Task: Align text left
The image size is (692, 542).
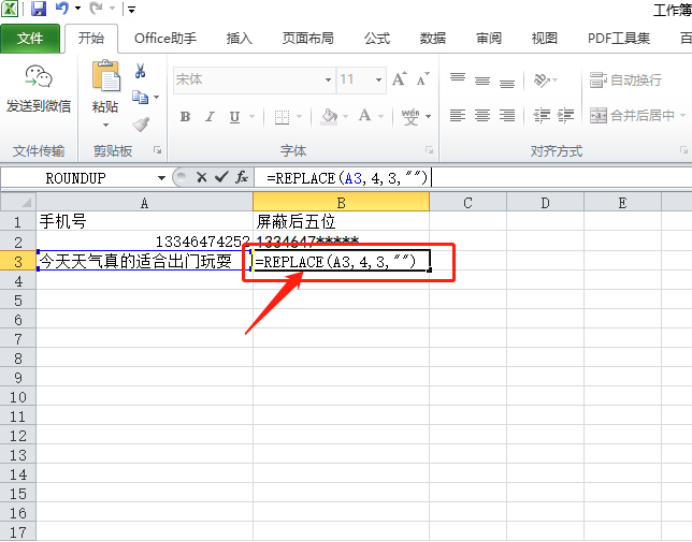Action: (x=458, y=116)
